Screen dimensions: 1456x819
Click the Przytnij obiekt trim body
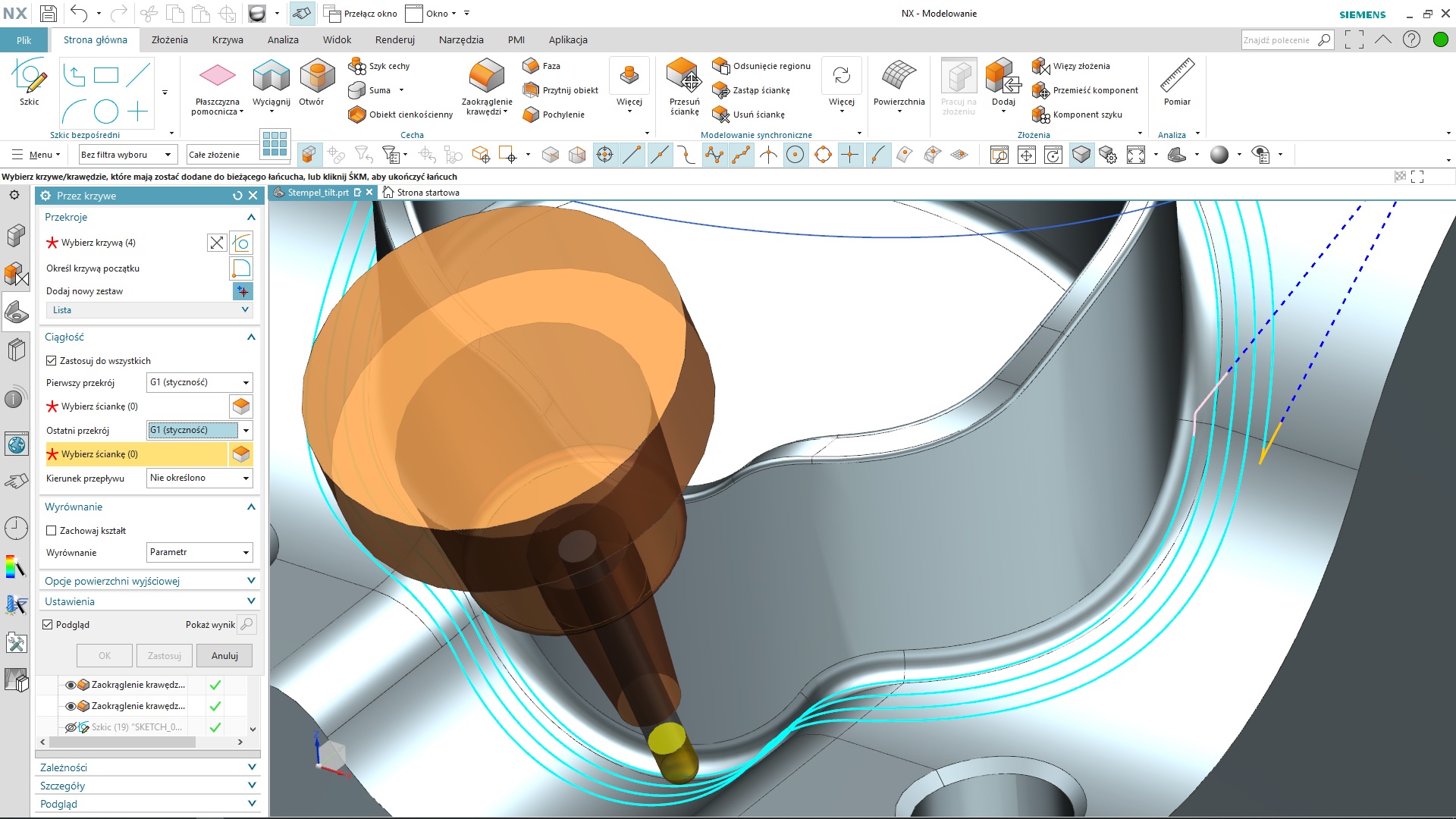(560, 90)
